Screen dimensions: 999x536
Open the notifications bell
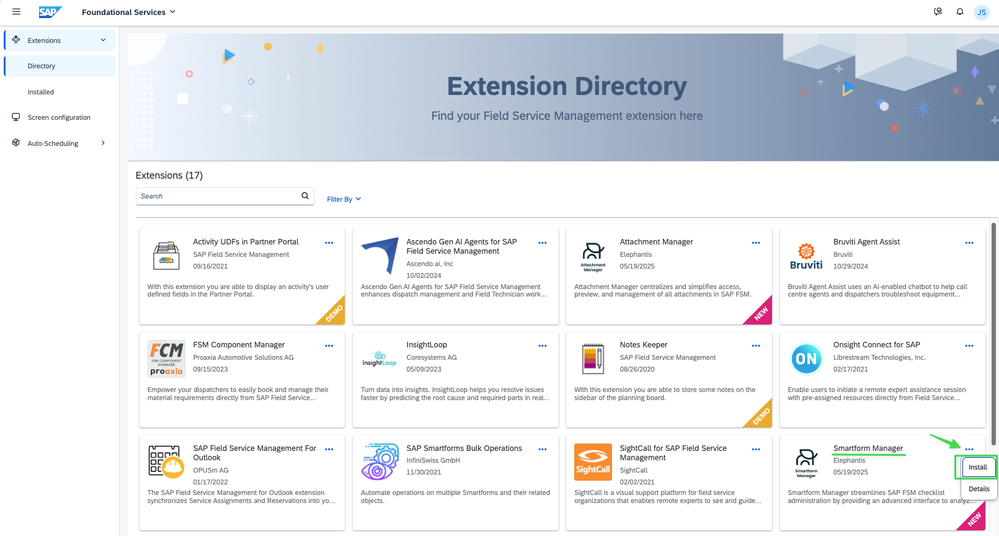960,12
